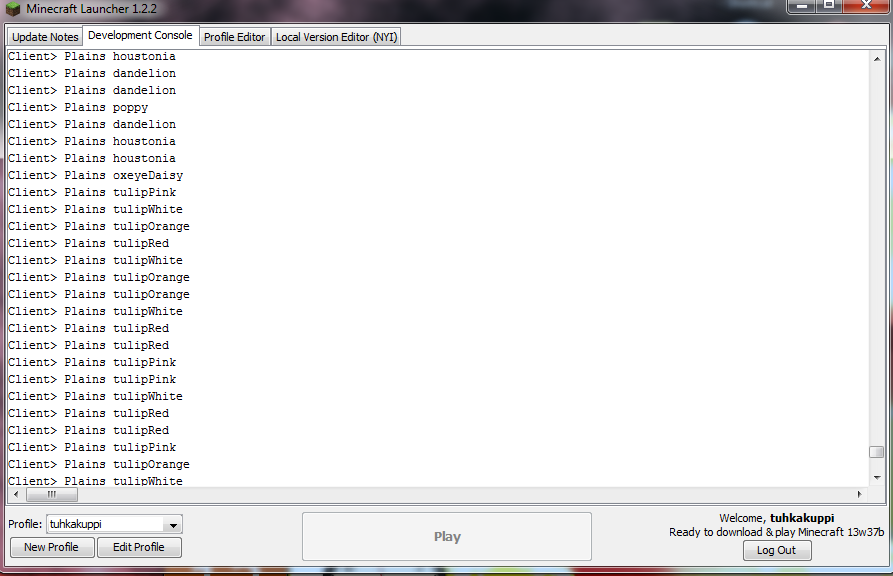The width and height of the screenshot is (893, 576).
Task: Click the first 'Client> Plains tulipOrange' line
Action: coord(99,226)
